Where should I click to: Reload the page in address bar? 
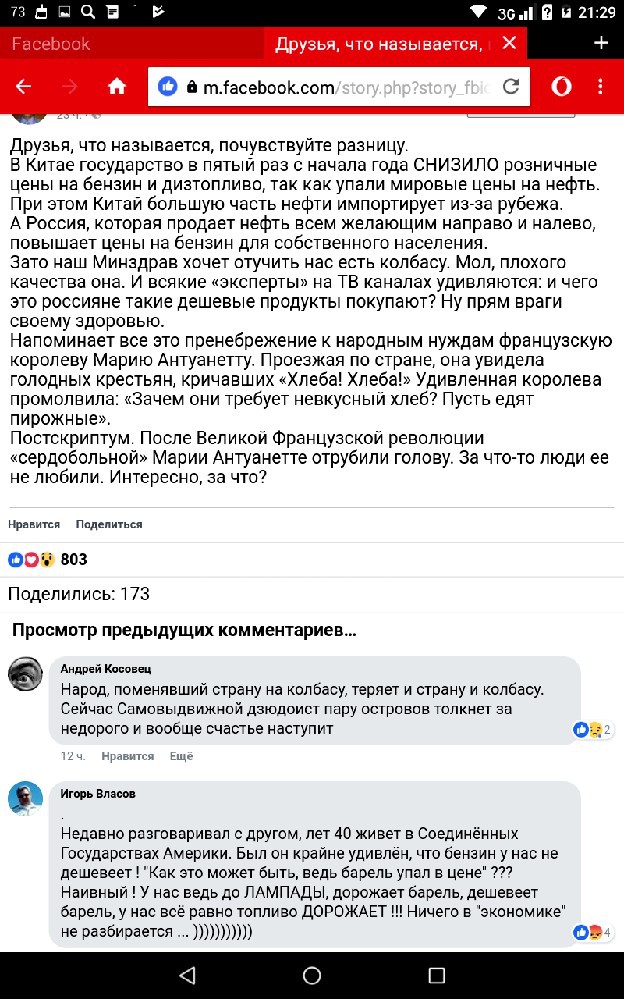511,86
